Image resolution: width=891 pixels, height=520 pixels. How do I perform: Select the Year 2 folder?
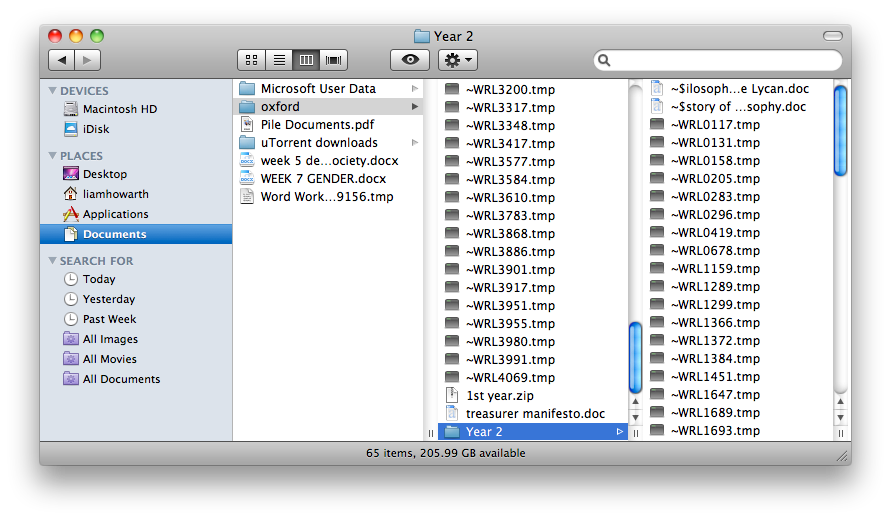(x=532, y=432)
